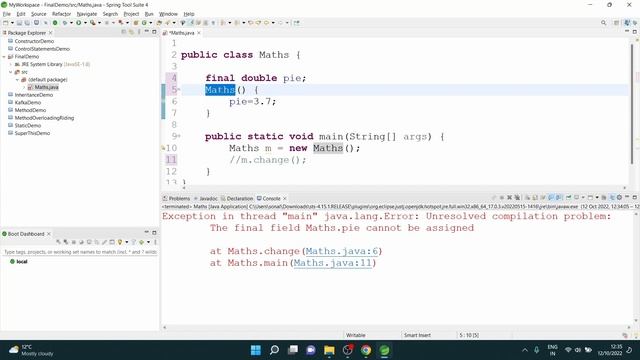Click the Open Perspective icon at top right

click(616, 23)
